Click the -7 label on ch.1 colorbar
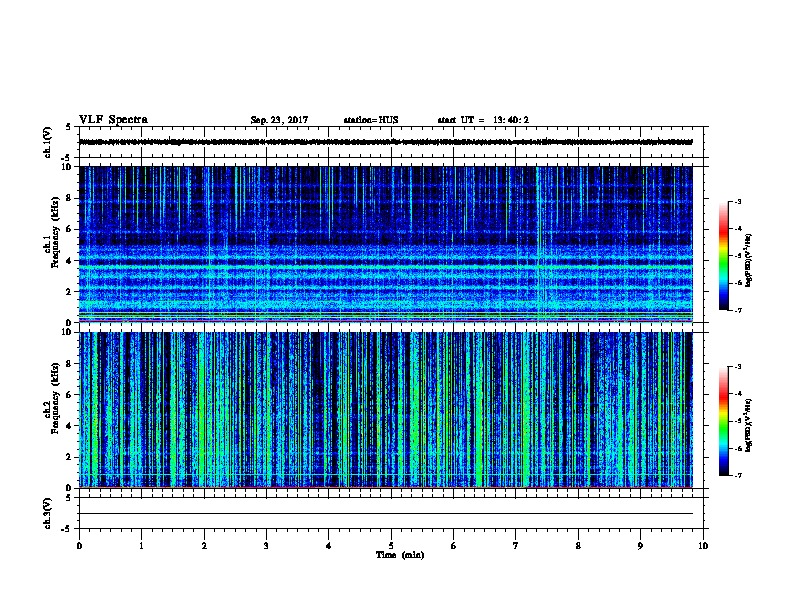The height and width of the screenshot is (612, 792). click(738, 310)
